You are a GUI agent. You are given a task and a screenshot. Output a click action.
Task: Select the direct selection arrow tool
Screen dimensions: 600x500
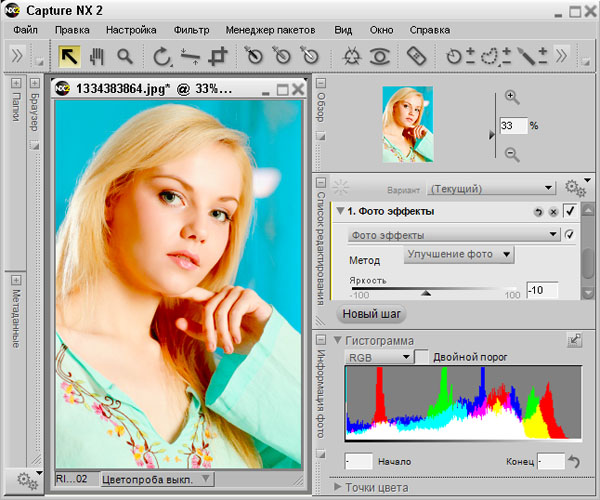pyautogui.click(x=69, y=56)
